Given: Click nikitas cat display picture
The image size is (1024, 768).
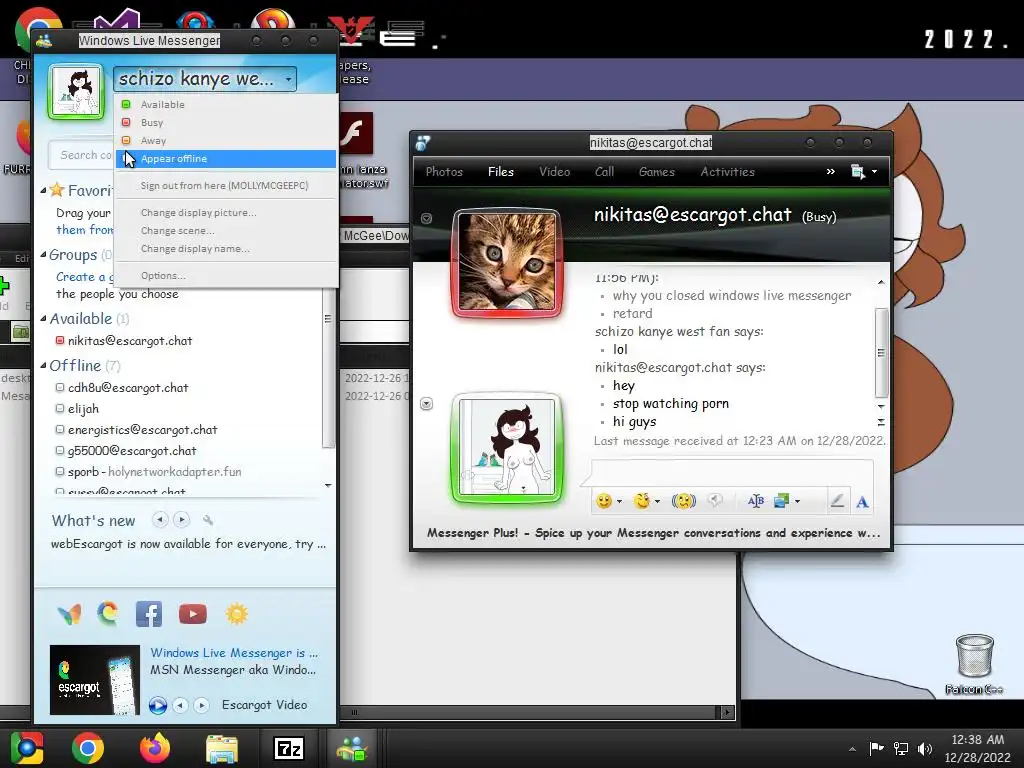Looking at the screenshot, I should [x=507, y=263].
